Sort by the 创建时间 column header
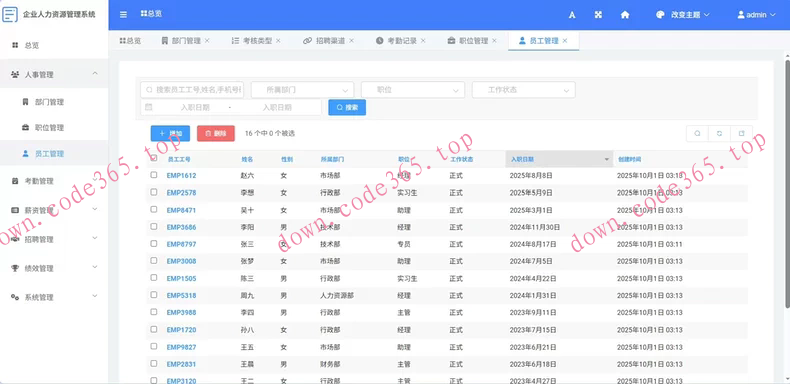 click(x=630, y=159)
